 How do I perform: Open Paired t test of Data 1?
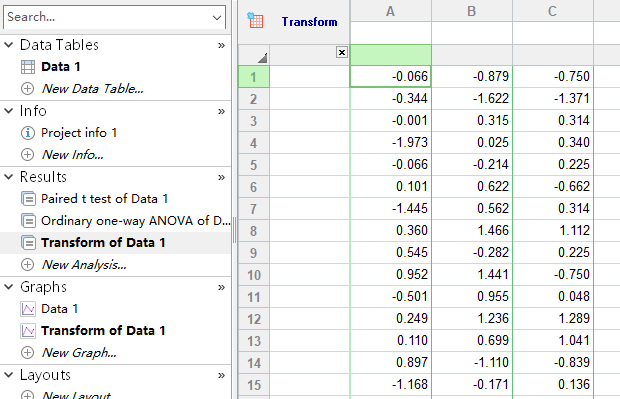click(x=105, y=199)
